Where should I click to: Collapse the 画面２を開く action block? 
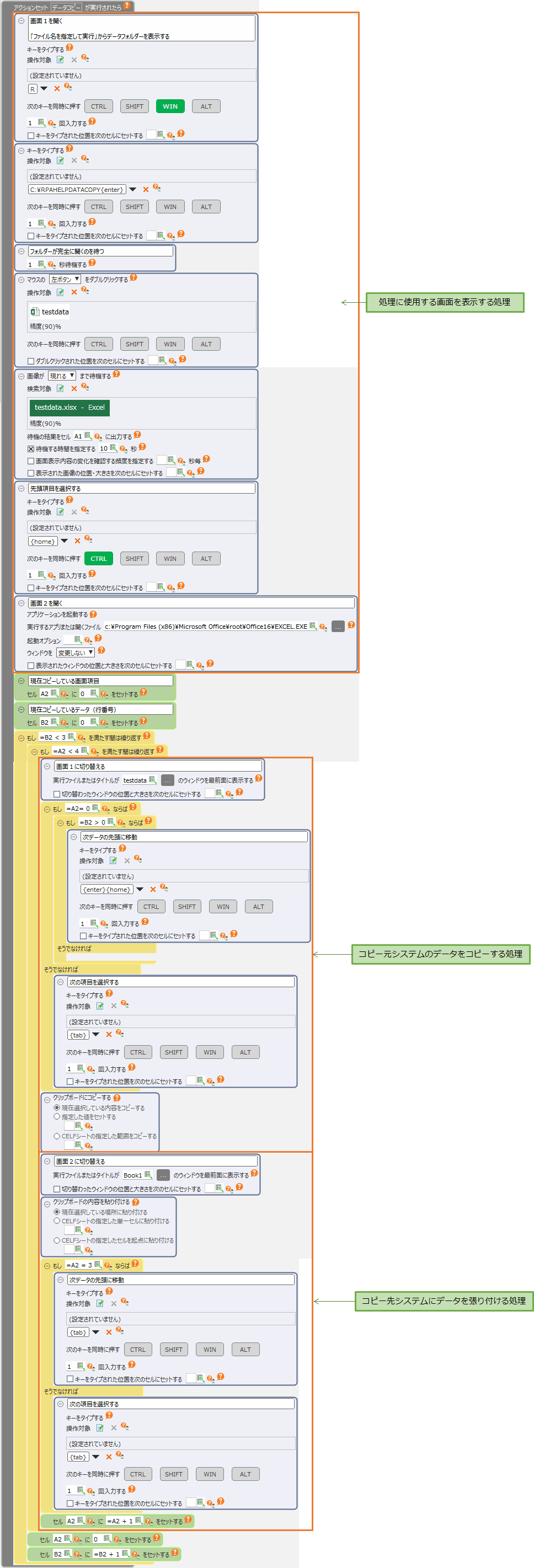(x=22, y=603)
